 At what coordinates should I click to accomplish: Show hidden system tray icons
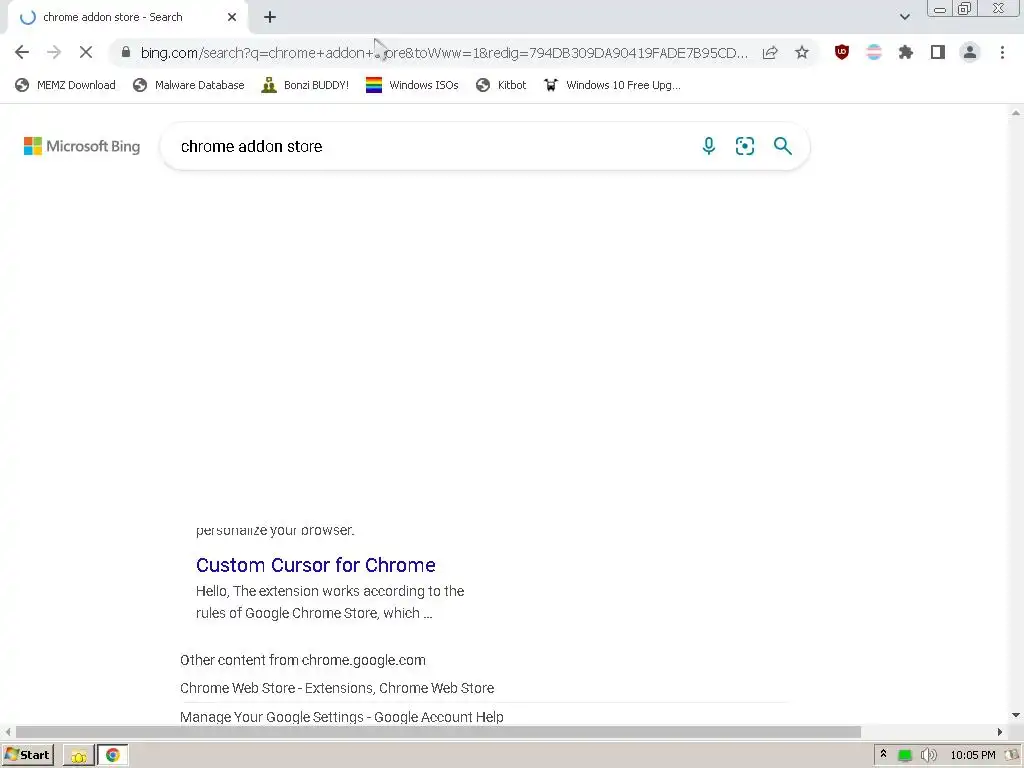click(883, 754)
